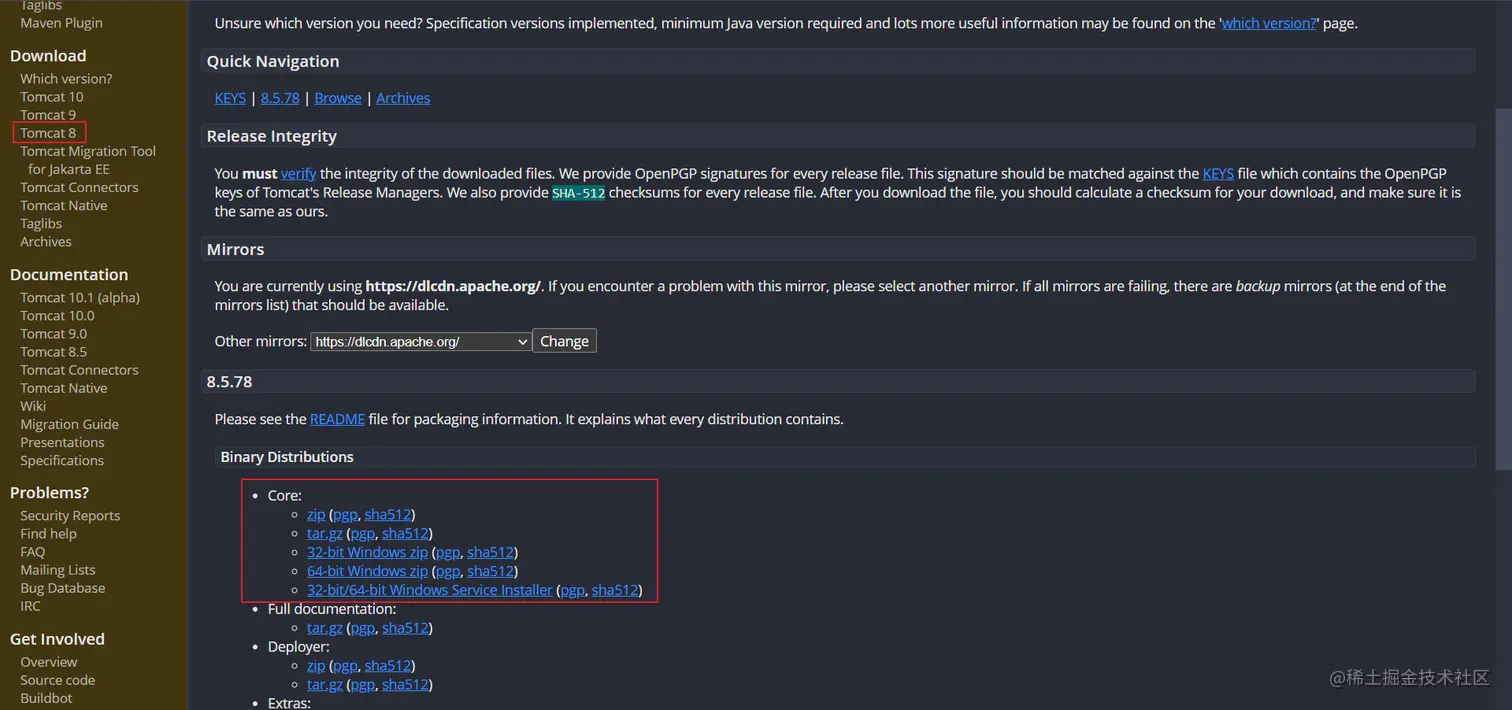Image resolution: width=1512 pixels, height=710 pixels.
Task: Open Archives in the Download sidebar
Action: [x=46, y=242]
